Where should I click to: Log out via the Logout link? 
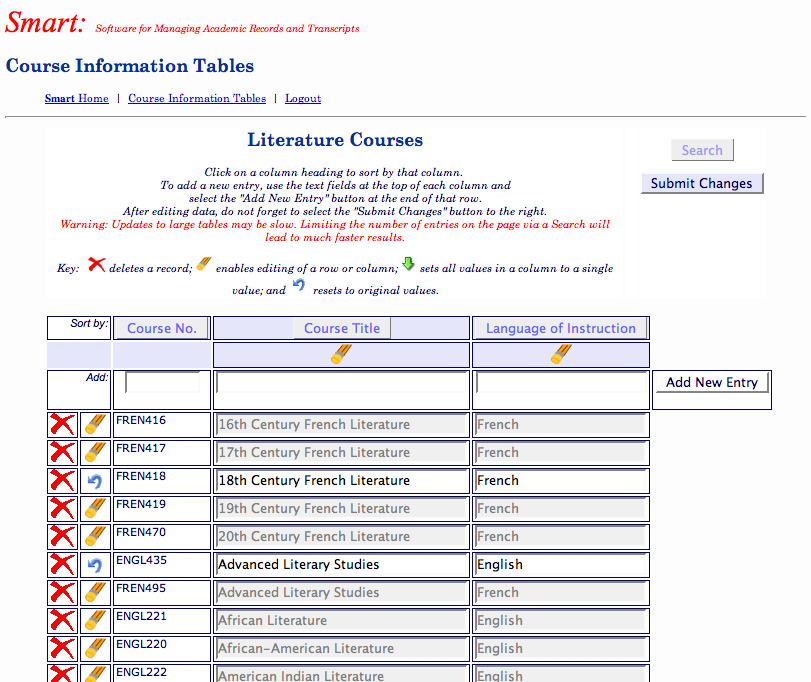[303, 98]
